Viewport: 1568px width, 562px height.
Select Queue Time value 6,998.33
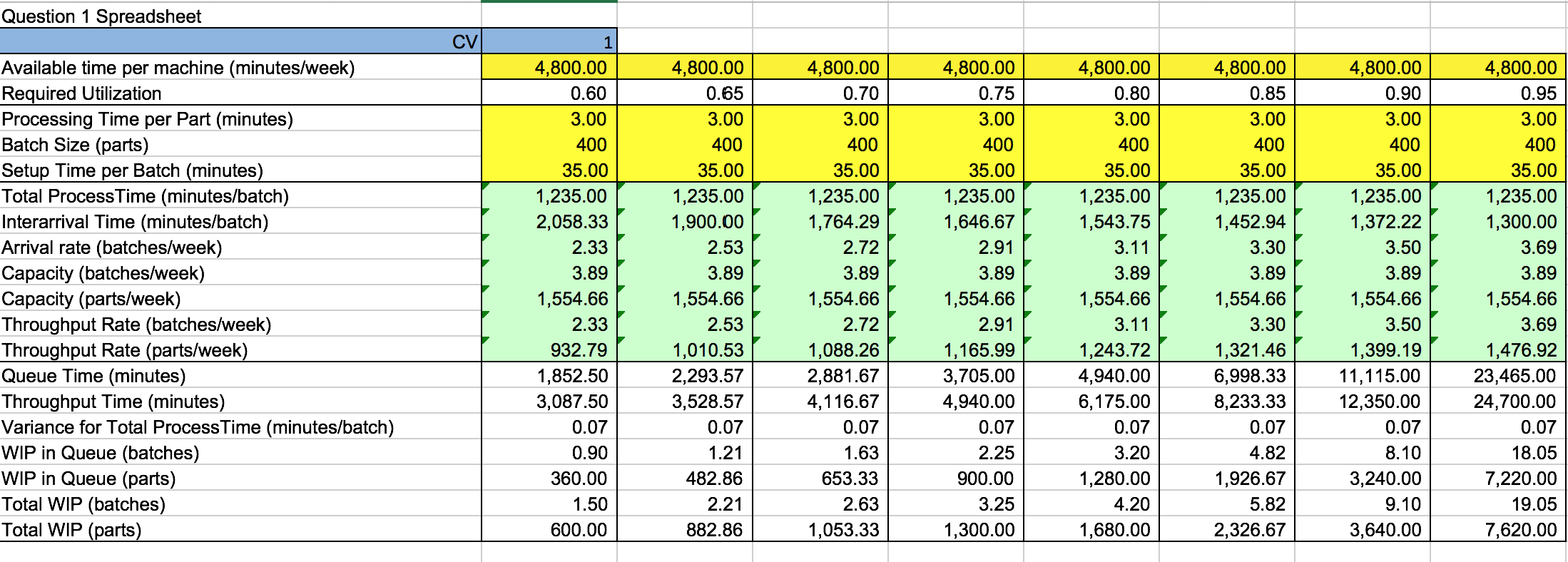1250,376
